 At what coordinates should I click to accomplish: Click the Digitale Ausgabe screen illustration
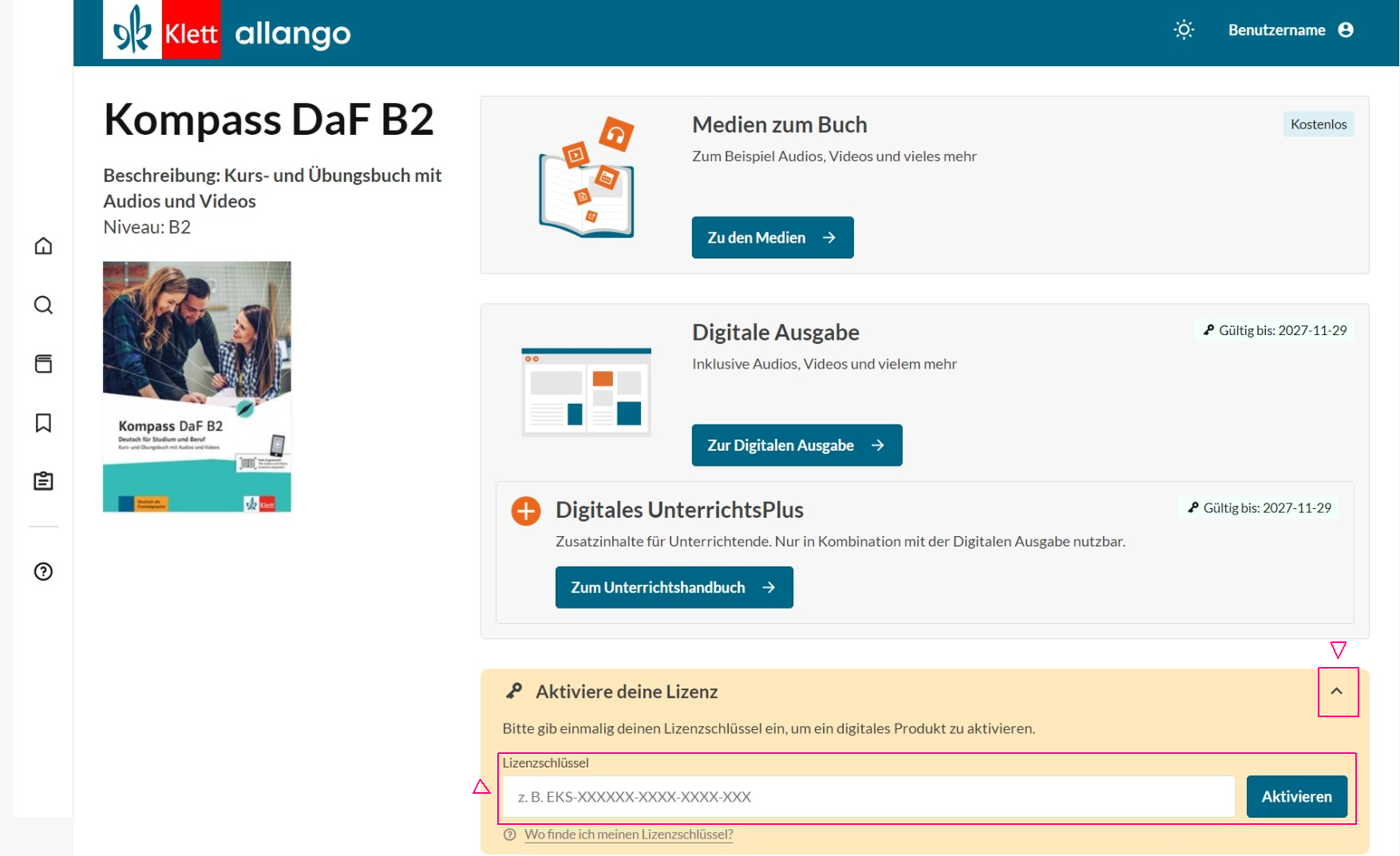(586, 392)
